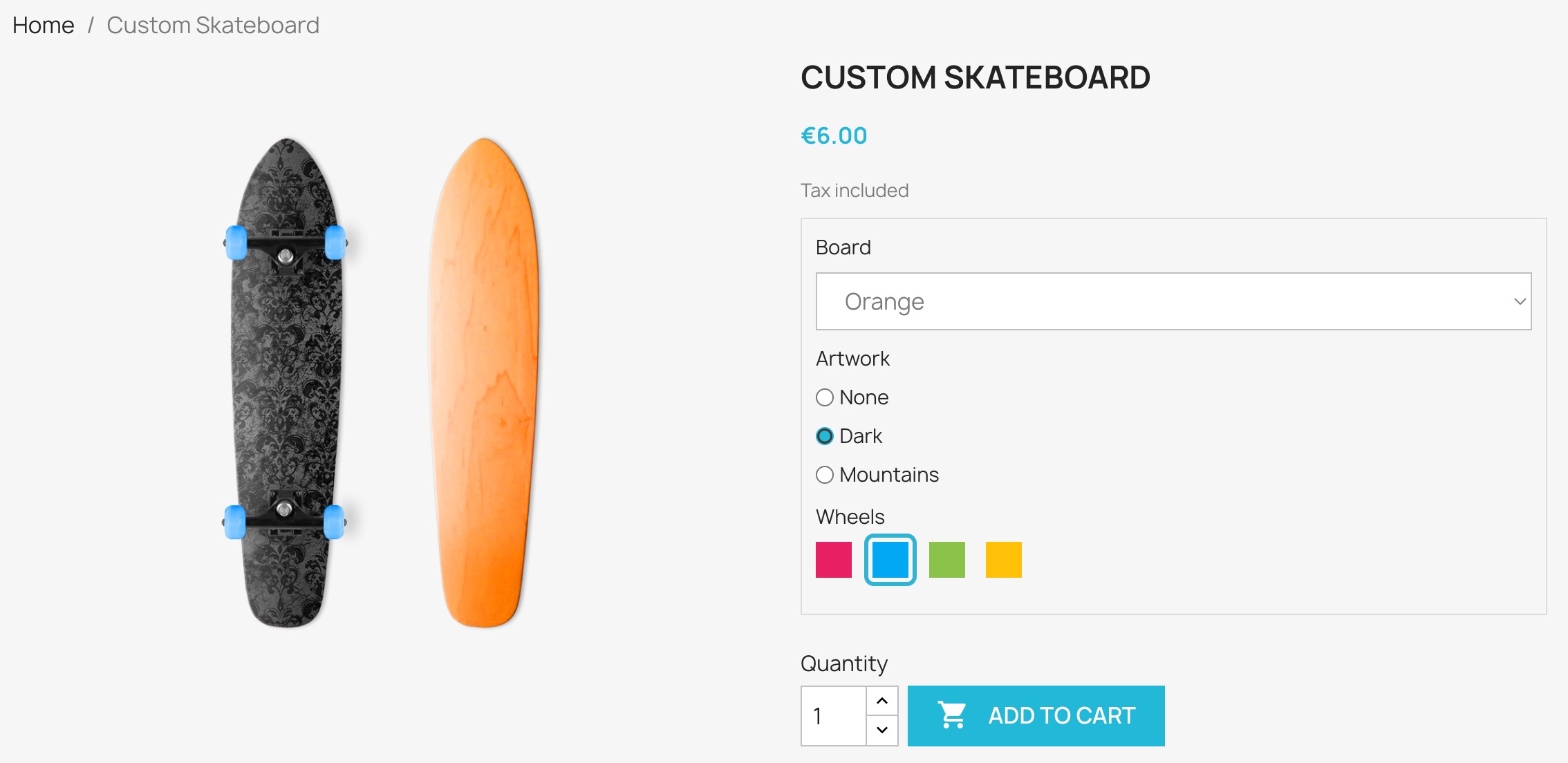This screenshot has height=763, width=1568.
Task: Open the Board dropdown showing Orange
Action: pos(1173,301)
